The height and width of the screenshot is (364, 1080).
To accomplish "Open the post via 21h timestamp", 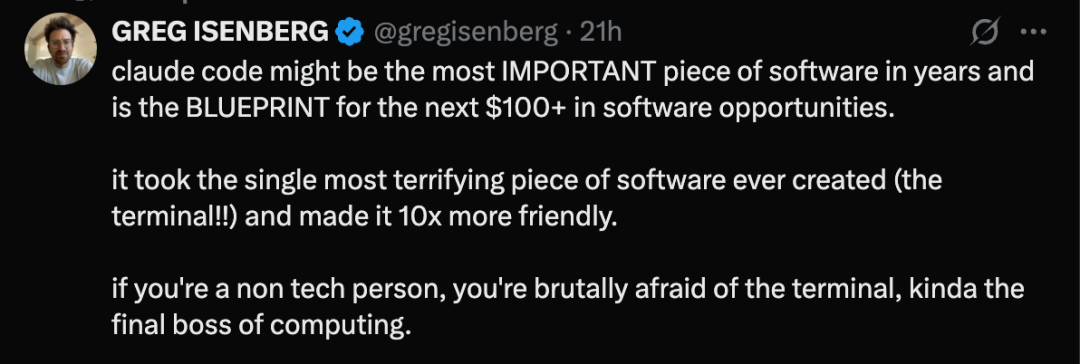I will (x=601, y=32).
